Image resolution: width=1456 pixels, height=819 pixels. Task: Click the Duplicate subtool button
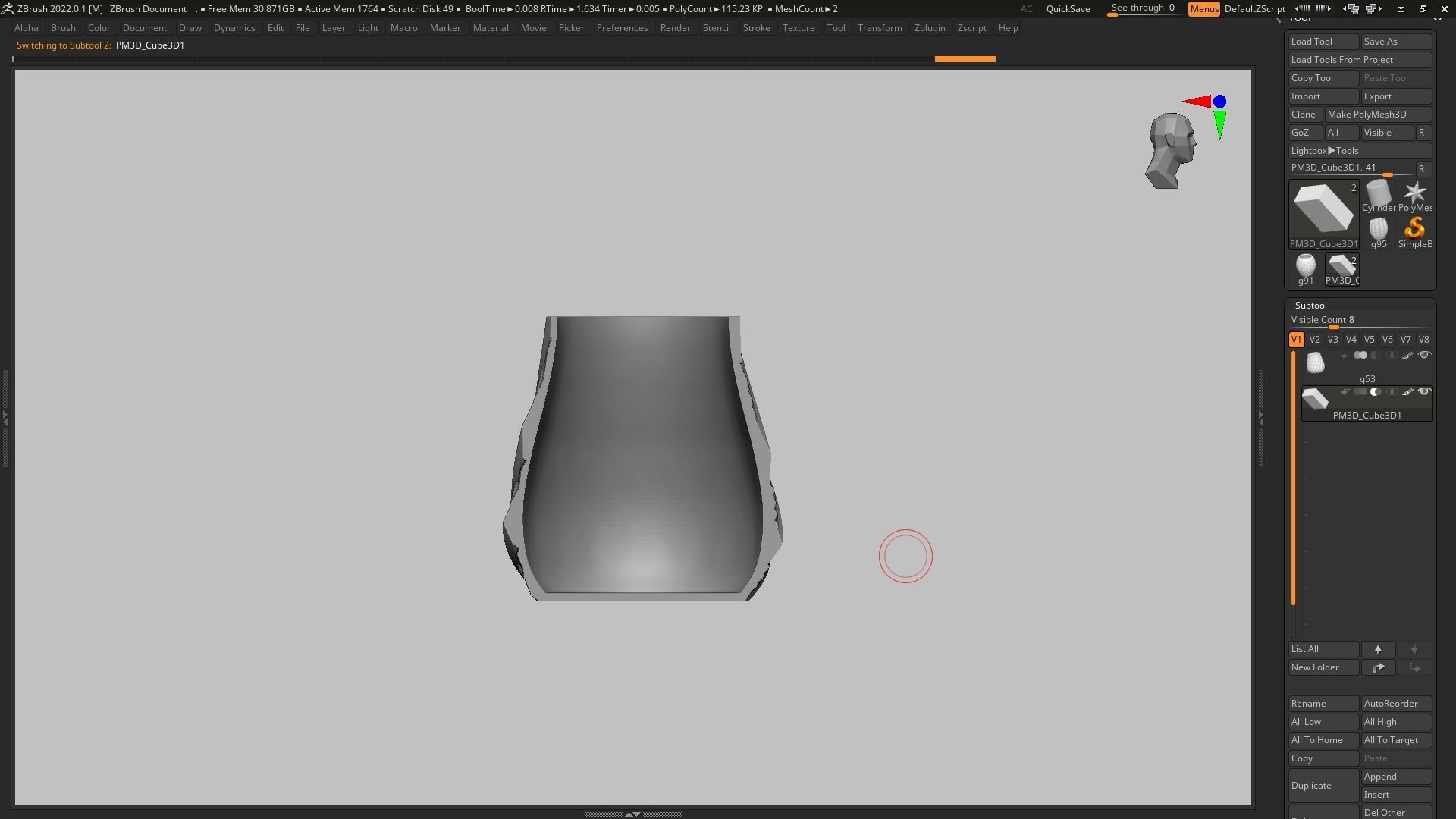pos(1323,786)
